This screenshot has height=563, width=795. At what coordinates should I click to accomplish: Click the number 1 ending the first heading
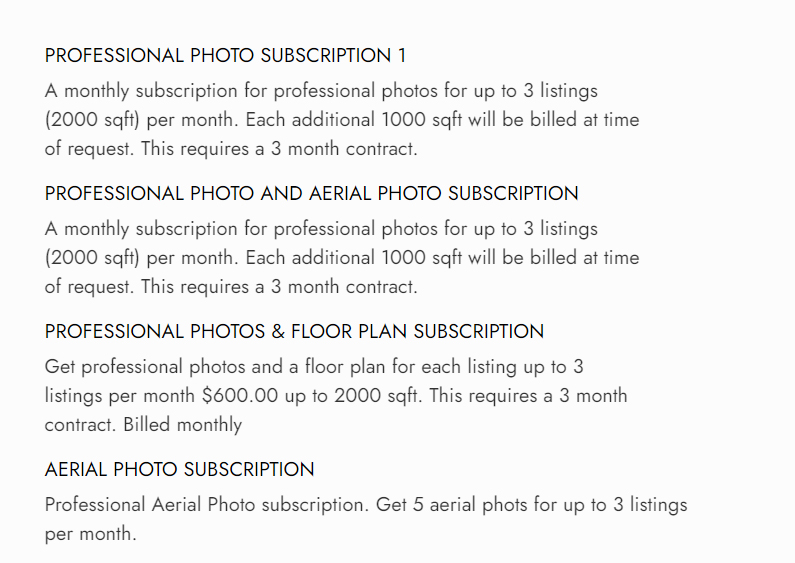click(x=402, y=55)
